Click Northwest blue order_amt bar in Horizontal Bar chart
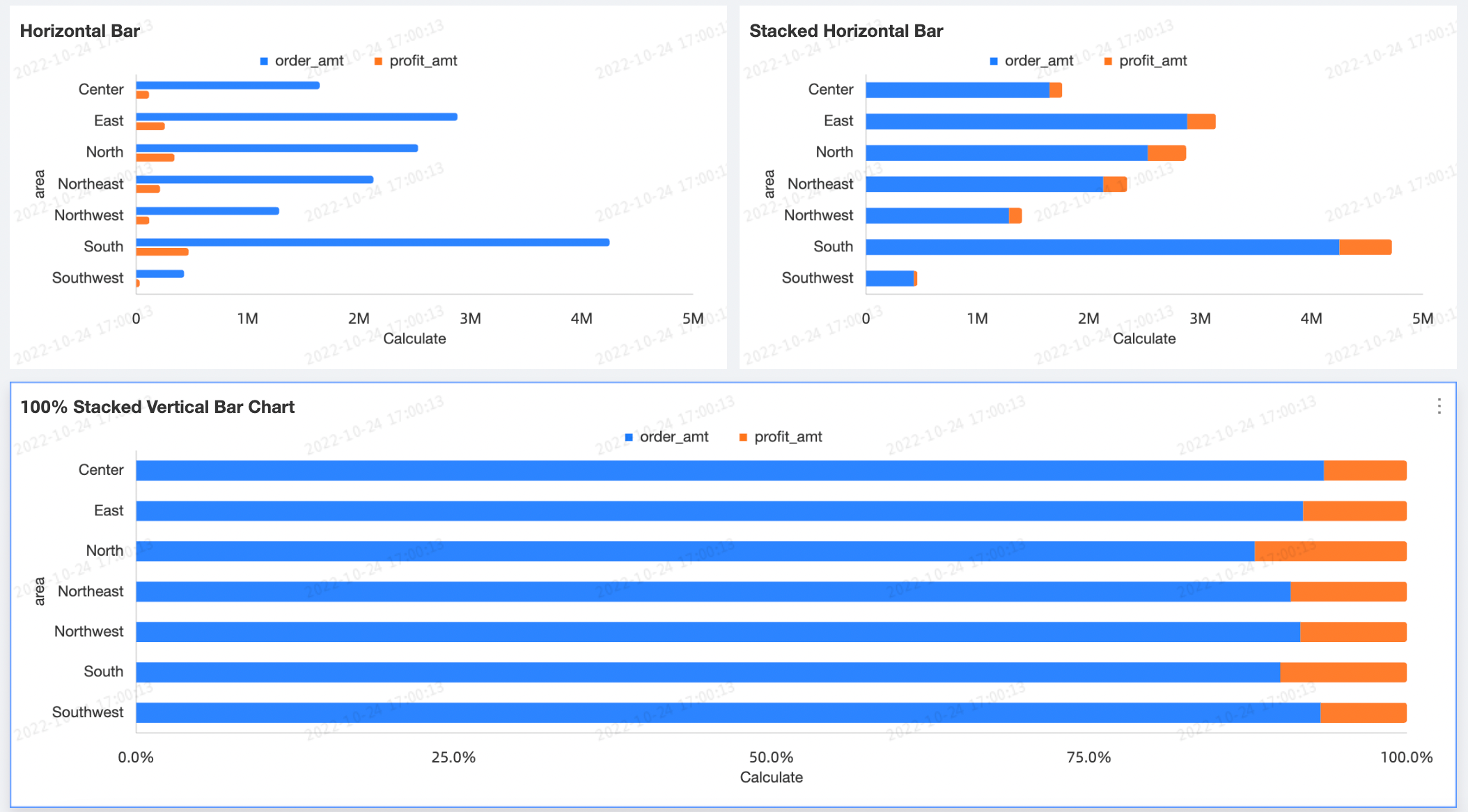This screenshot has height=812, width=1468. point(208,211)
